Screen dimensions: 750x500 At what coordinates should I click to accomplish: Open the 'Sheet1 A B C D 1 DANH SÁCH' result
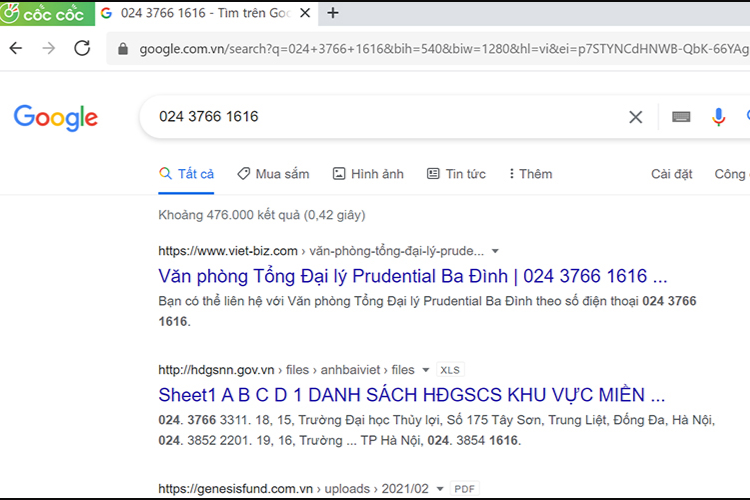pos(412,395)
